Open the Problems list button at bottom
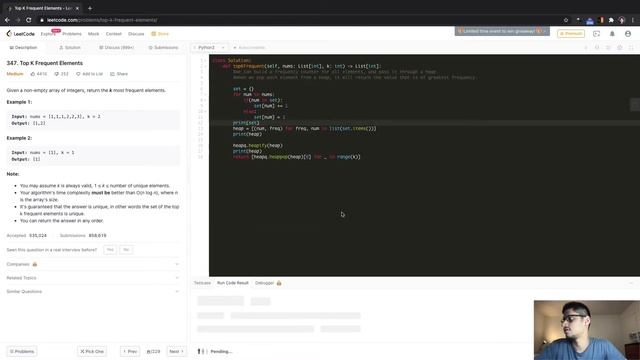The image size is (640, 360). 22,351
